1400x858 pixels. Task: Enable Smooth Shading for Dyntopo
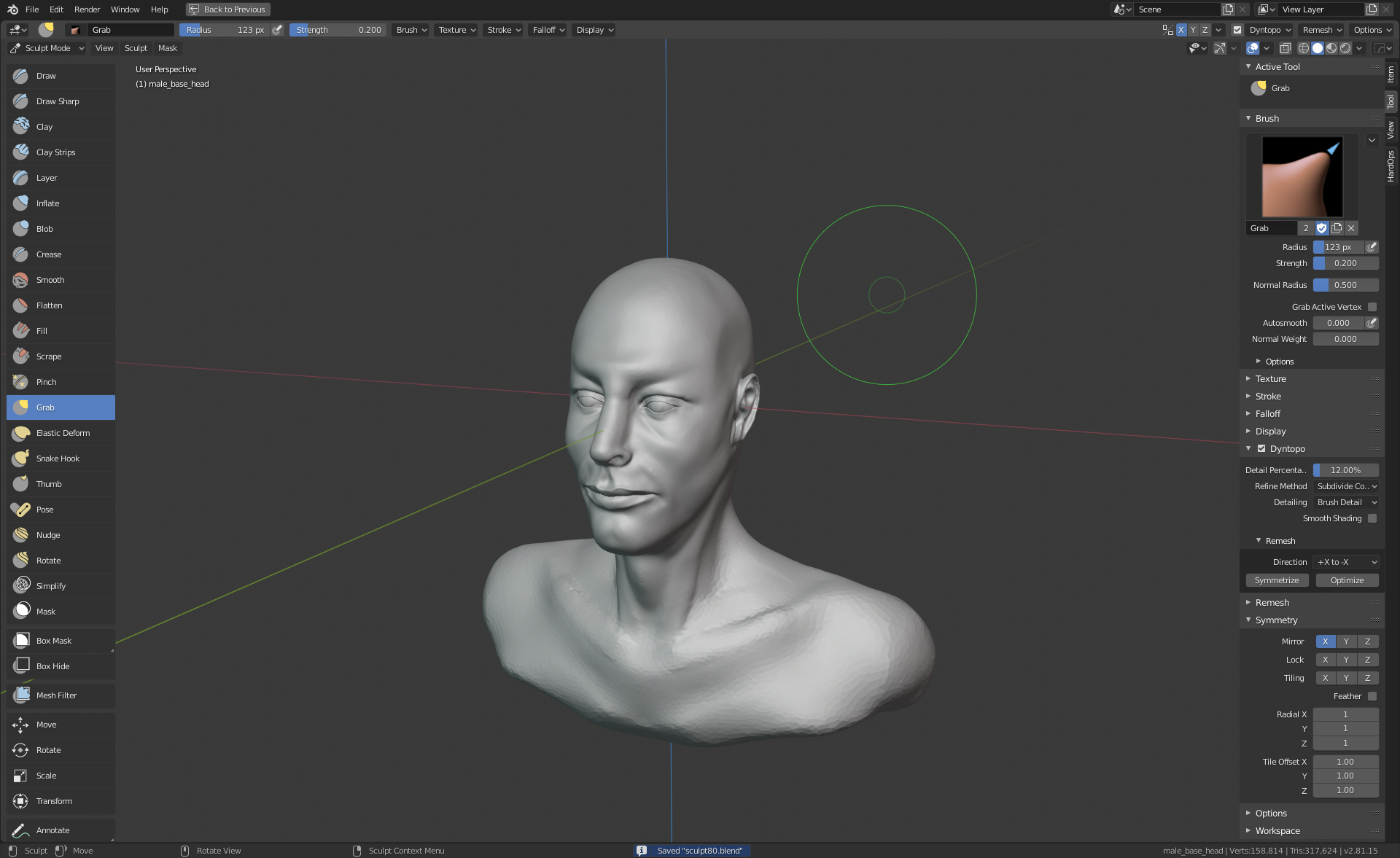click(x=1372, y=518)
